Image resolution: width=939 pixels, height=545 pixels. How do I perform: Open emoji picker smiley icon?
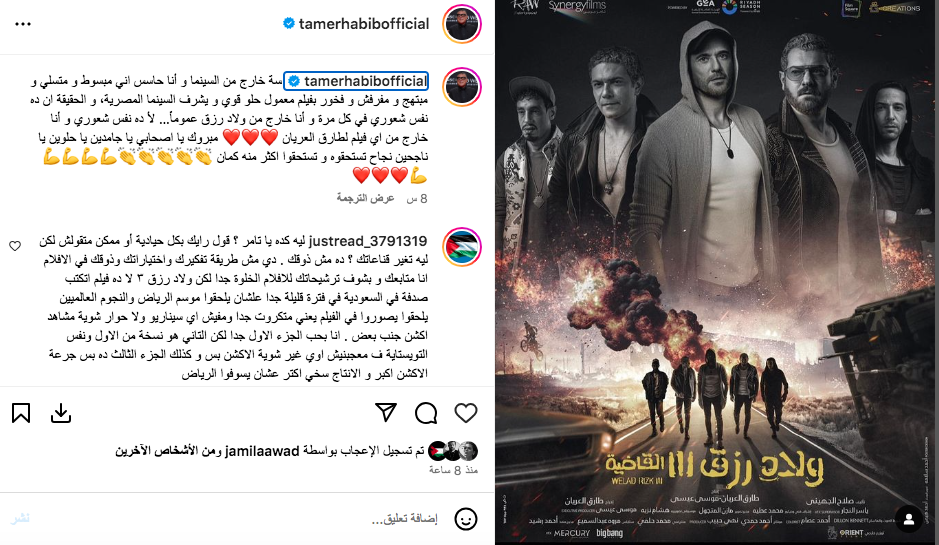(x=466, y=519)
